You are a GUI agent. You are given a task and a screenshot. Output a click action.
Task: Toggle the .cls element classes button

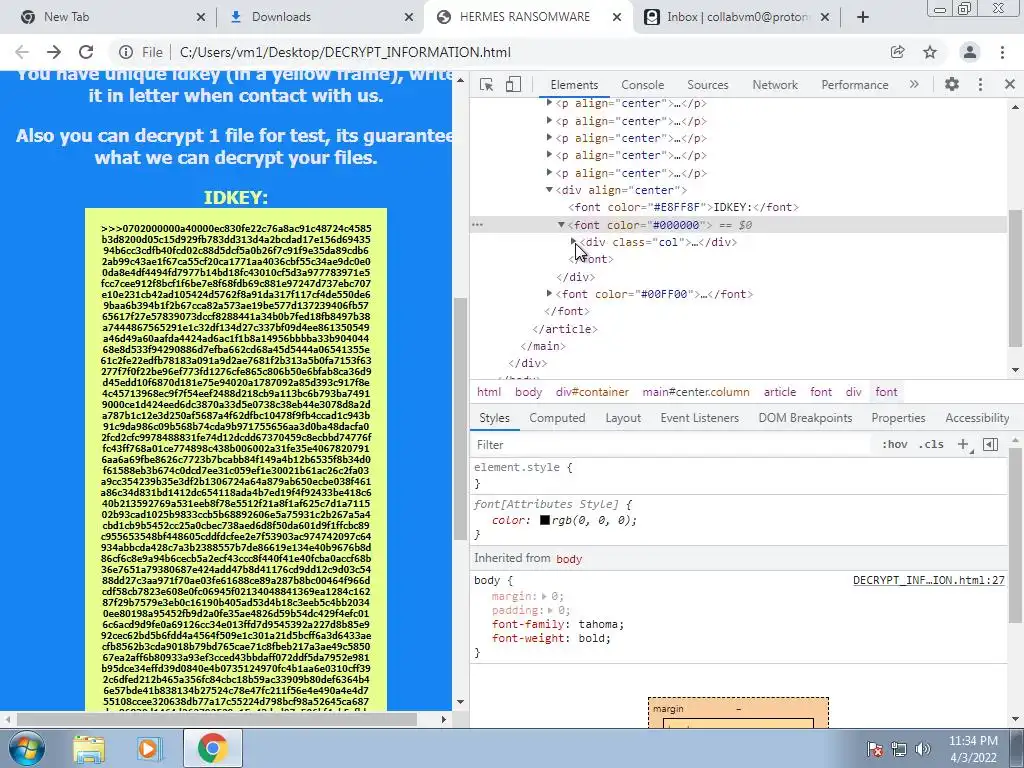(x=931, y=445)
